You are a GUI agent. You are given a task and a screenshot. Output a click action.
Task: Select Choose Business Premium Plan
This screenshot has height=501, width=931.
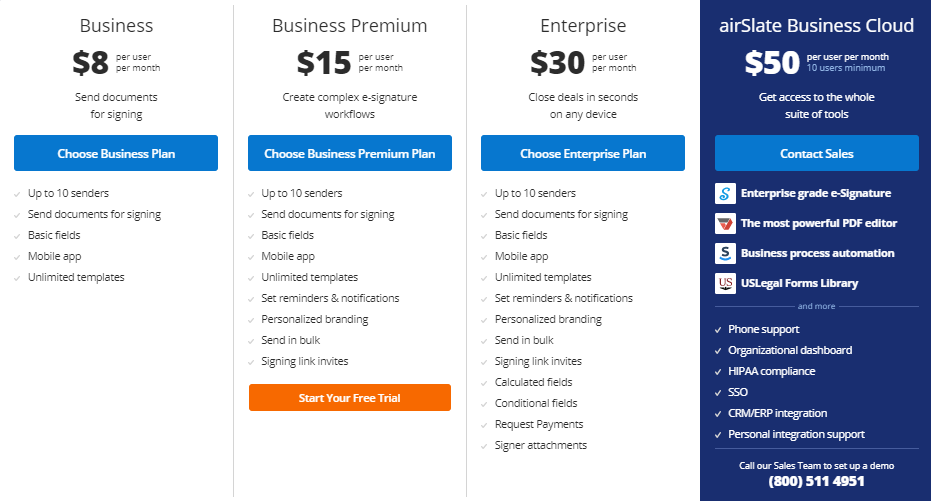pos(350,154)
